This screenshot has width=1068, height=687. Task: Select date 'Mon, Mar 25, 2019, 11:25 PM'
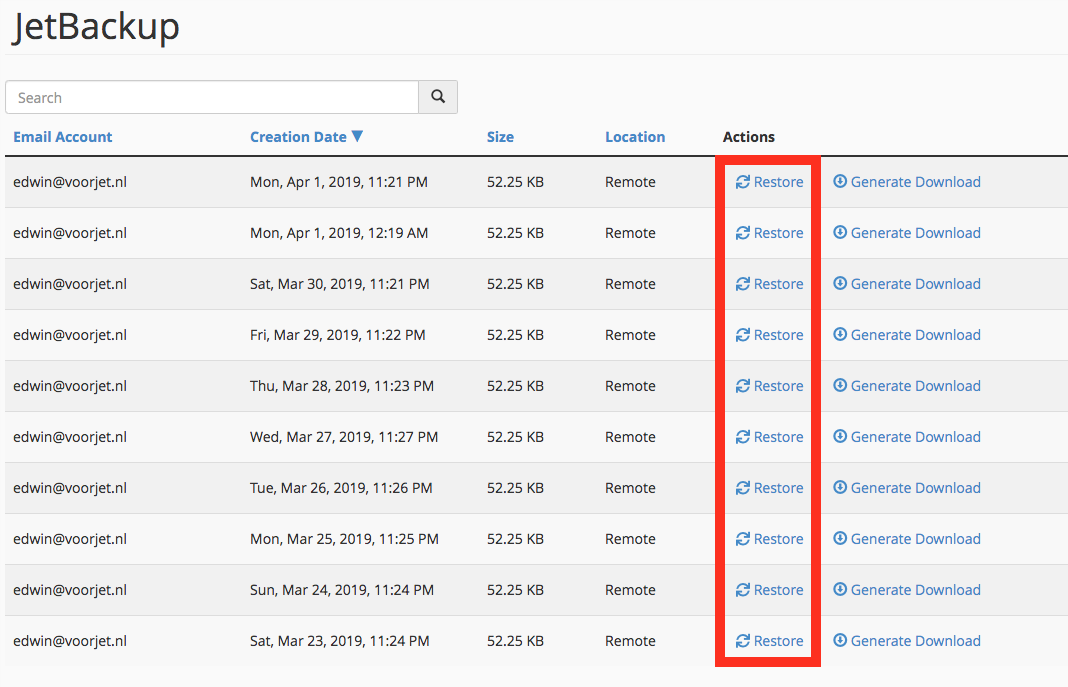pyautogui.click(x=345, y=539)
